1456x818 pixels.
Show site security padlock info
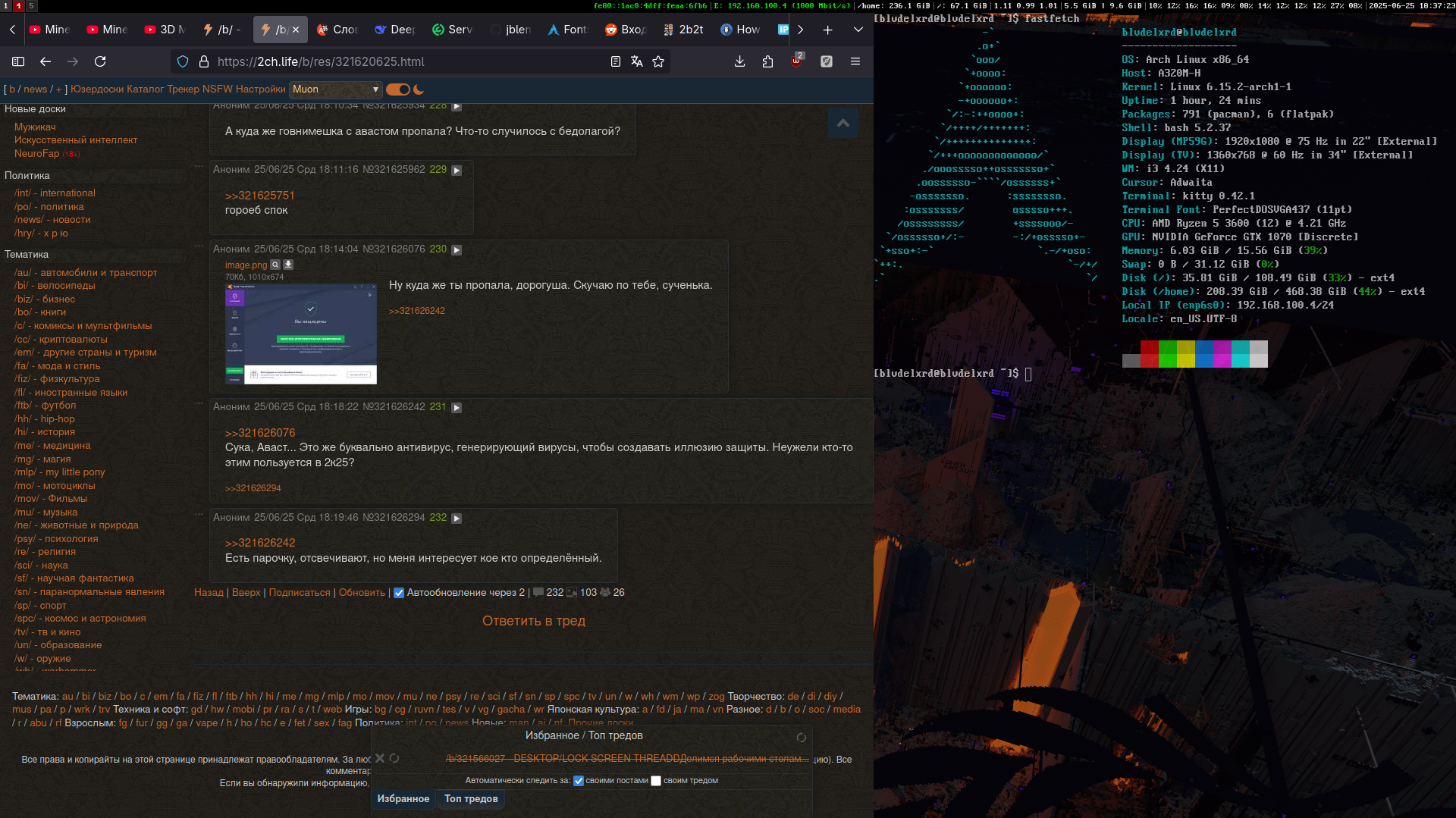203,61
